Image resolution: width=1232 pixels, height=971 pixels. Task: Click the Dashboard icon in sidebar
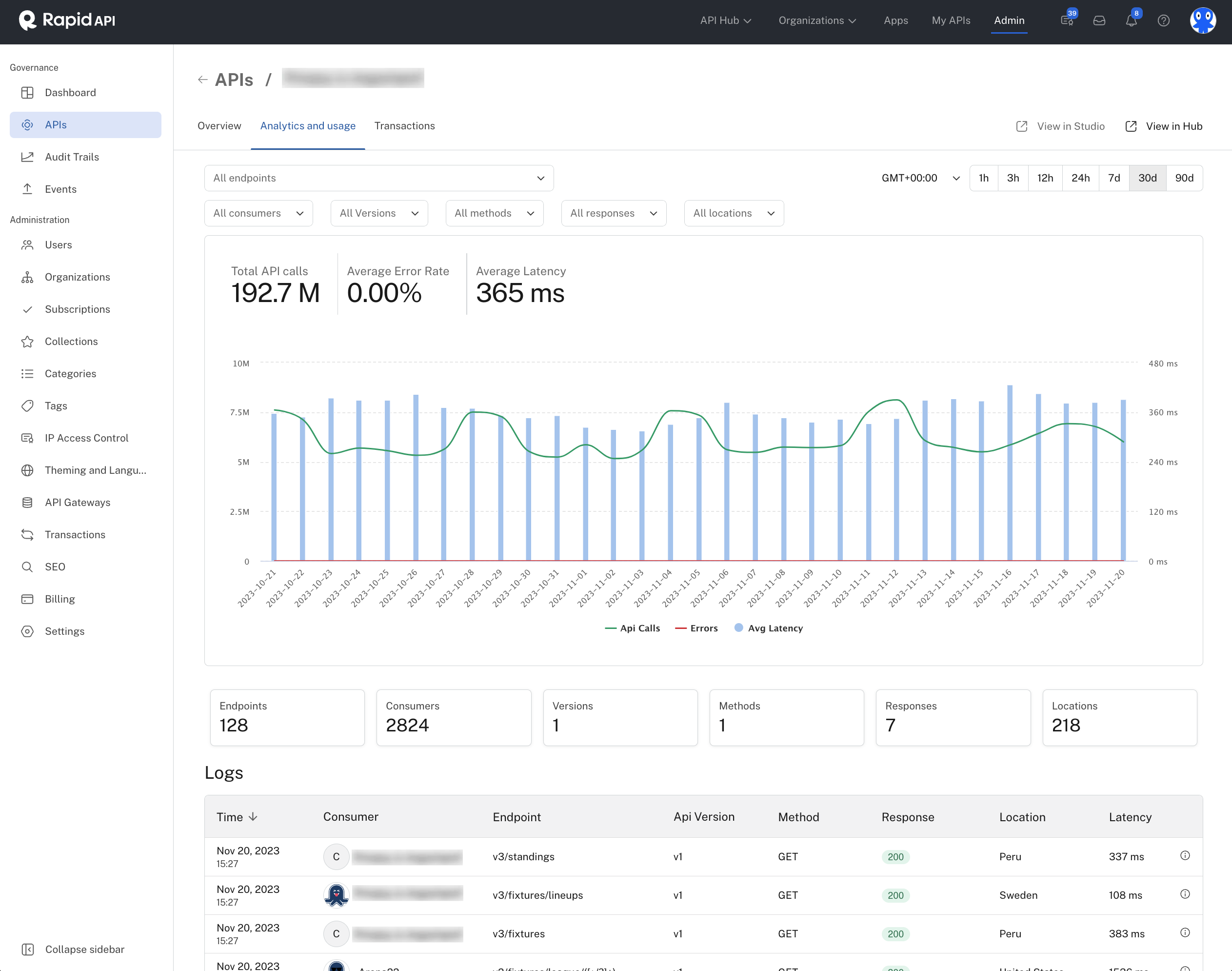click(27, 92)
